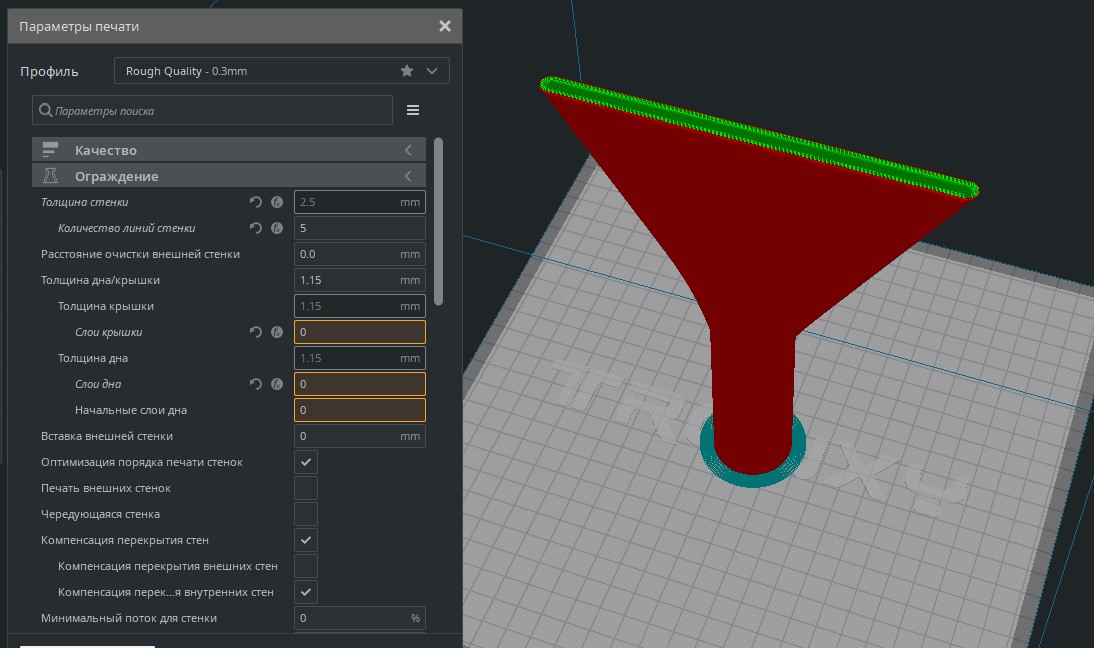Disable Оптимизация порядка печати стенок checkbox
The image size is (1094, 648).
pos(306,462)
